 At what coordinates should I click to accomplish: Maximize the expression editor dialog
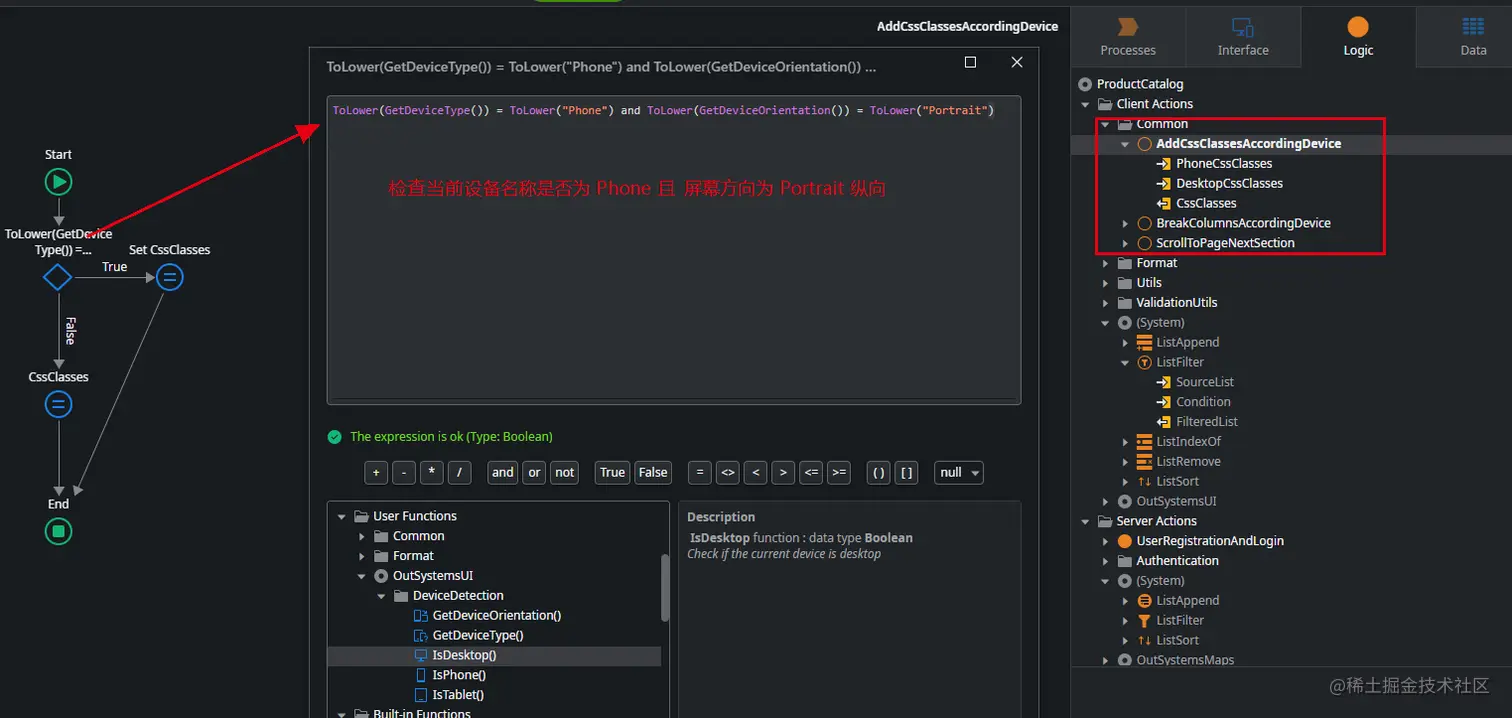(x=970, y=62)
